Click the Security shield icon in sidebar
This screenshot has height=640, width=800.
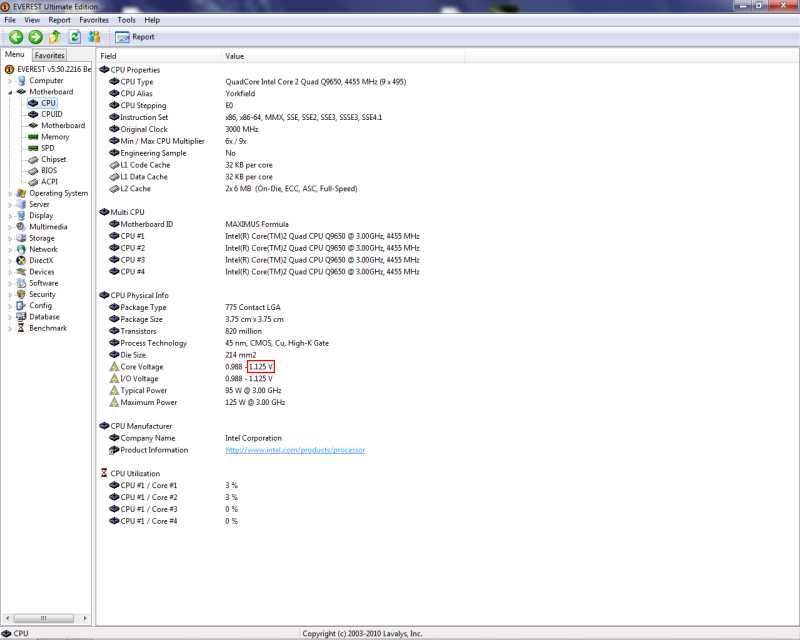pos(21,294)
